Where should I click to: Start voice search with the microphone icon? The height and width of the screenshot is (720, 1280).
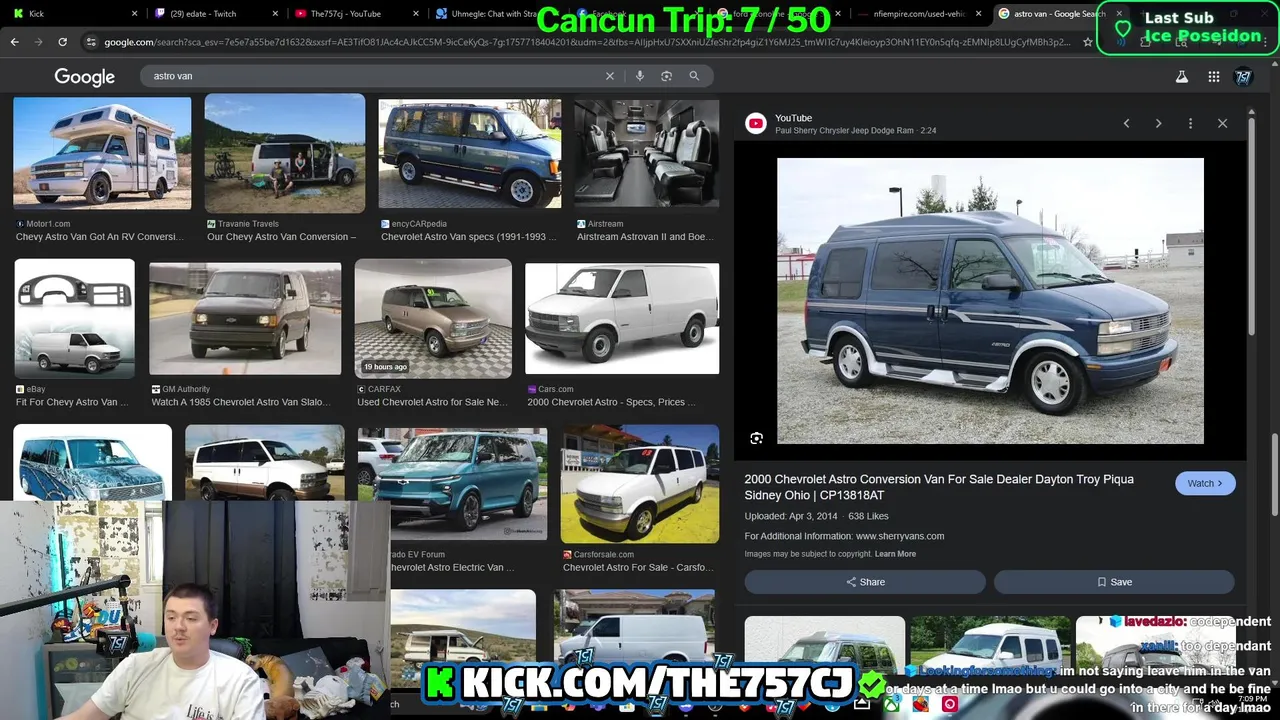click(640, 76)
